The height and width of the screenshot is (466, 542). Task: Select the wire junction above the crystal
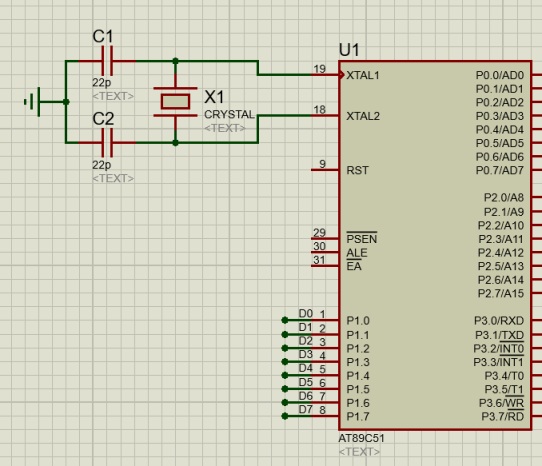pos(176,61)
